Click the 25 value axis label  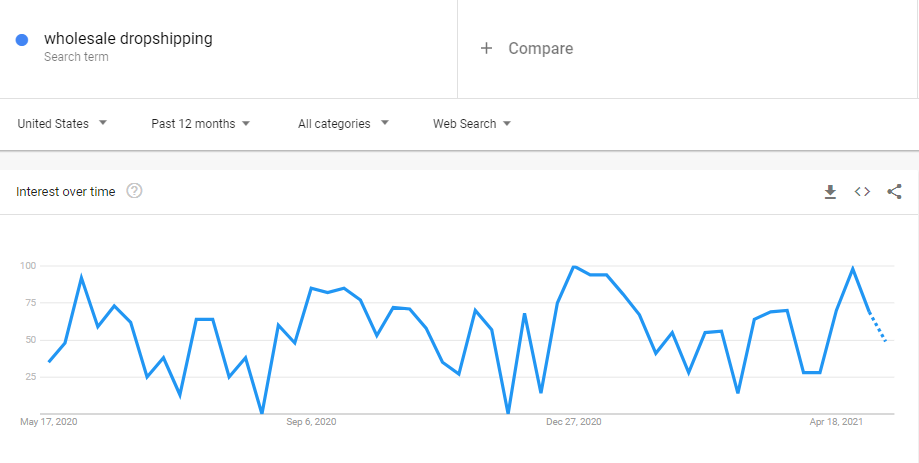29,377
